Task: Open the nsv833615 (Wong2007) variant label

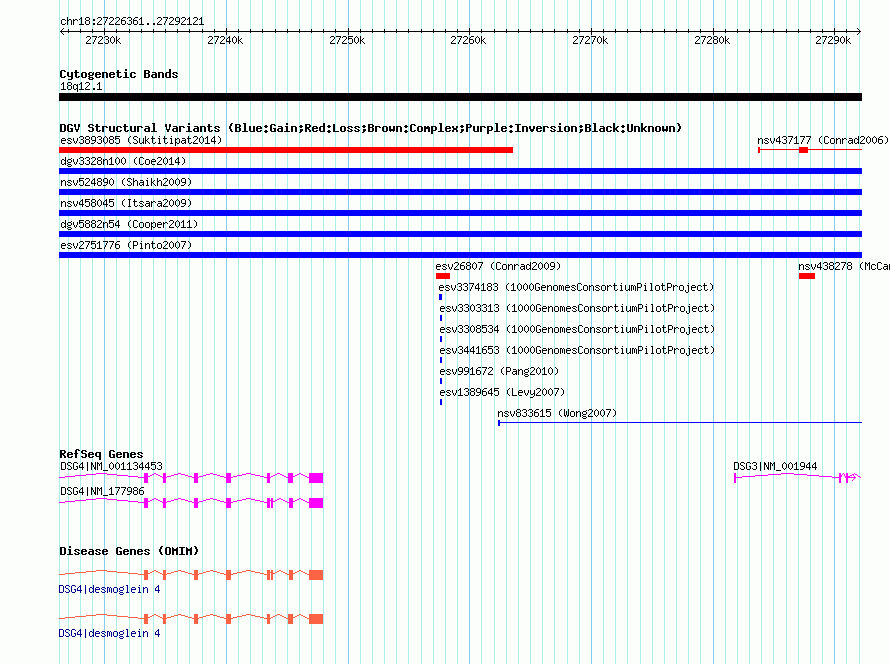Action: (x=557, y=413)
